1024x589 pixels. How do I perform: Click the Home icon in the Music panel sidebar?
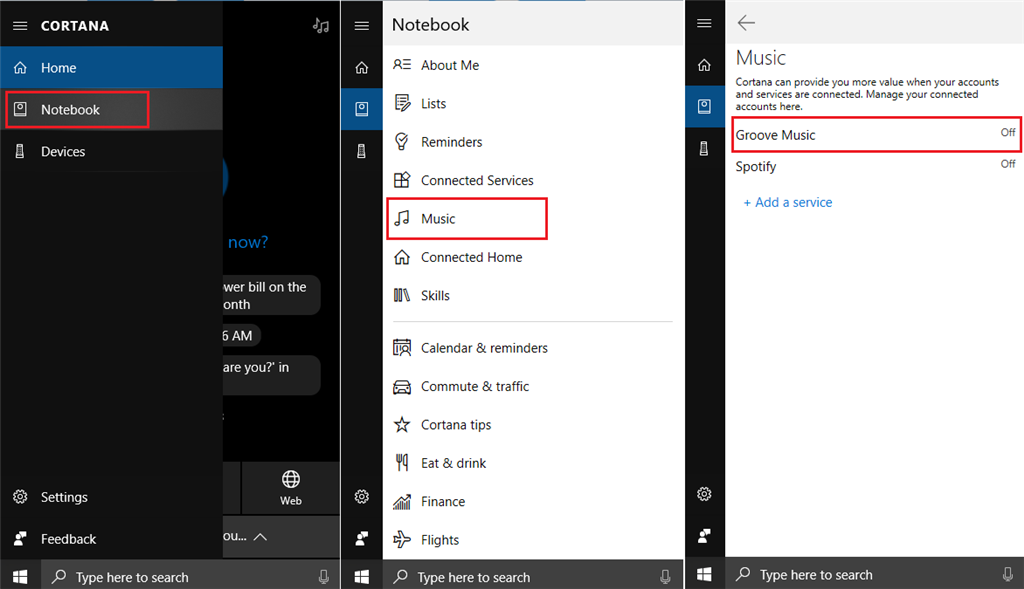click(x=704, y=65)
